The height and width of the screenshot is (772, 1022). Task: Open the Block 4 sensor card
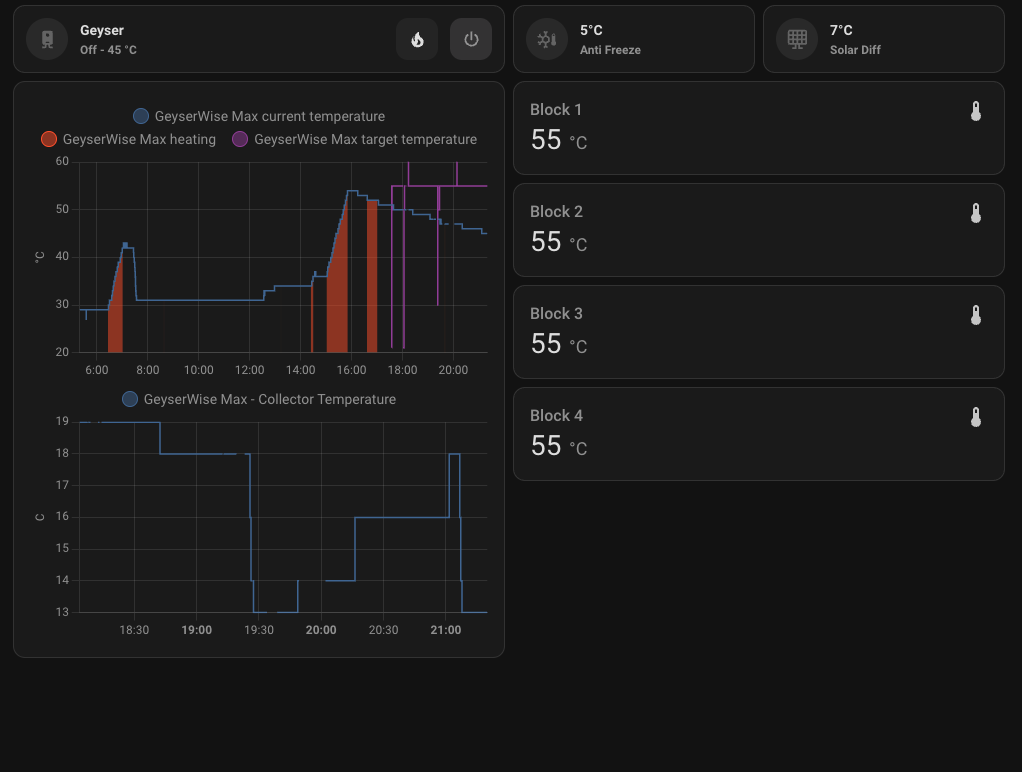click(759, 434)
